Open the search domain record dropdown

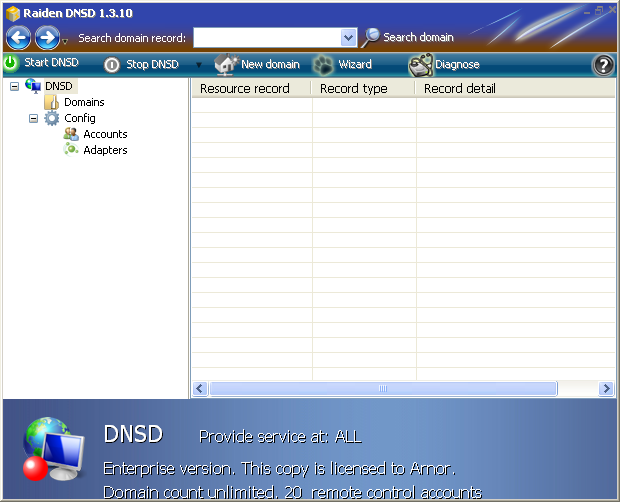[348, 38]
